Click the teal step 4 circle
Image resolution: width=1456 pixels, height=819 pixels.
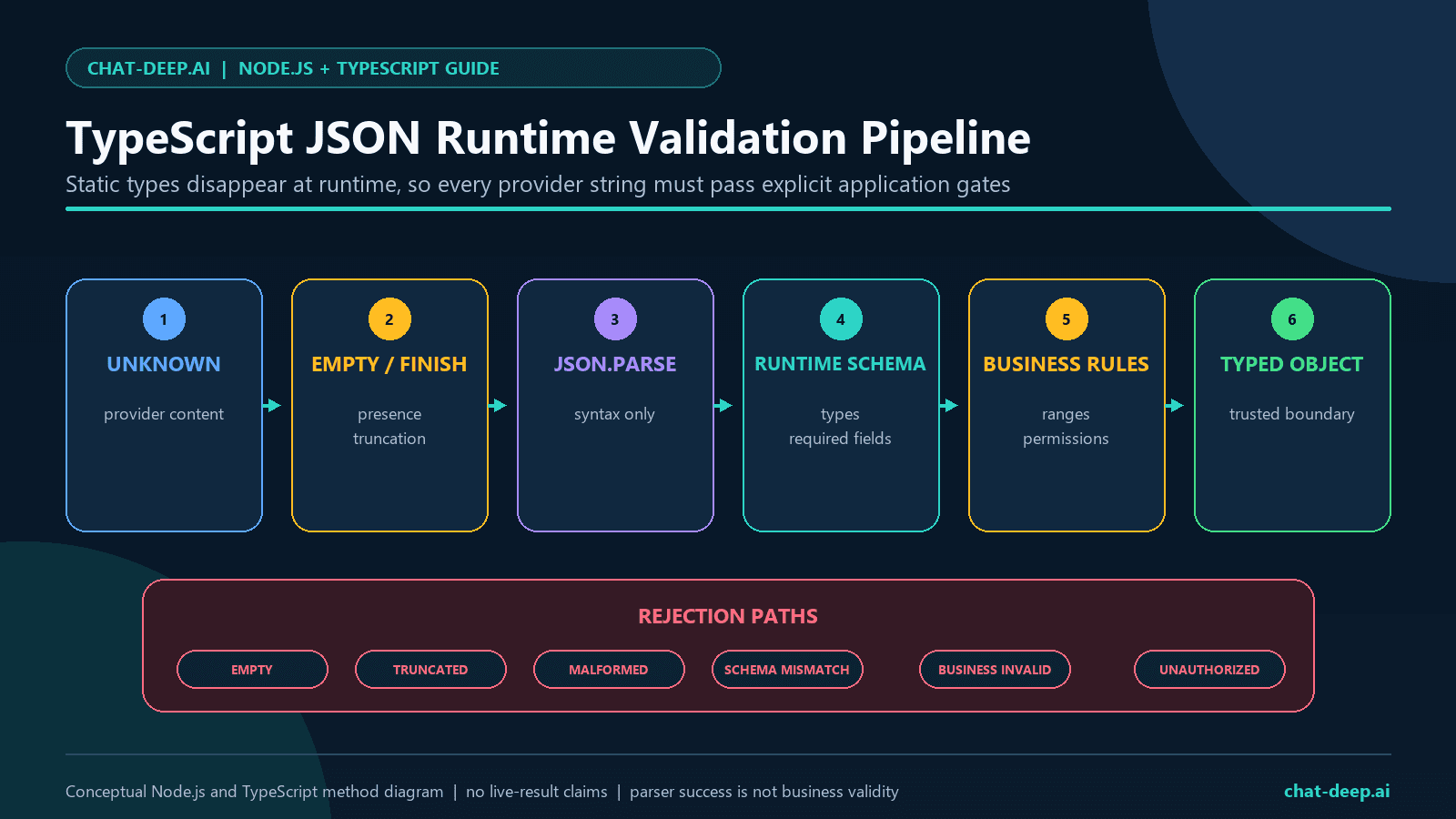coord(841,319)
